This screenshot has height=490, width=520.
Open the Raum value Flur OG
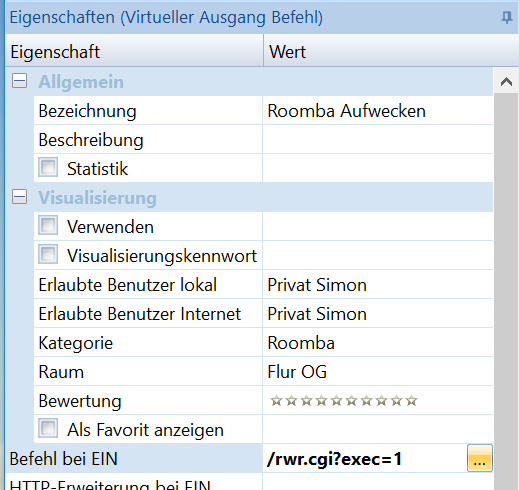pyautogui.click(x=378, y=372)
